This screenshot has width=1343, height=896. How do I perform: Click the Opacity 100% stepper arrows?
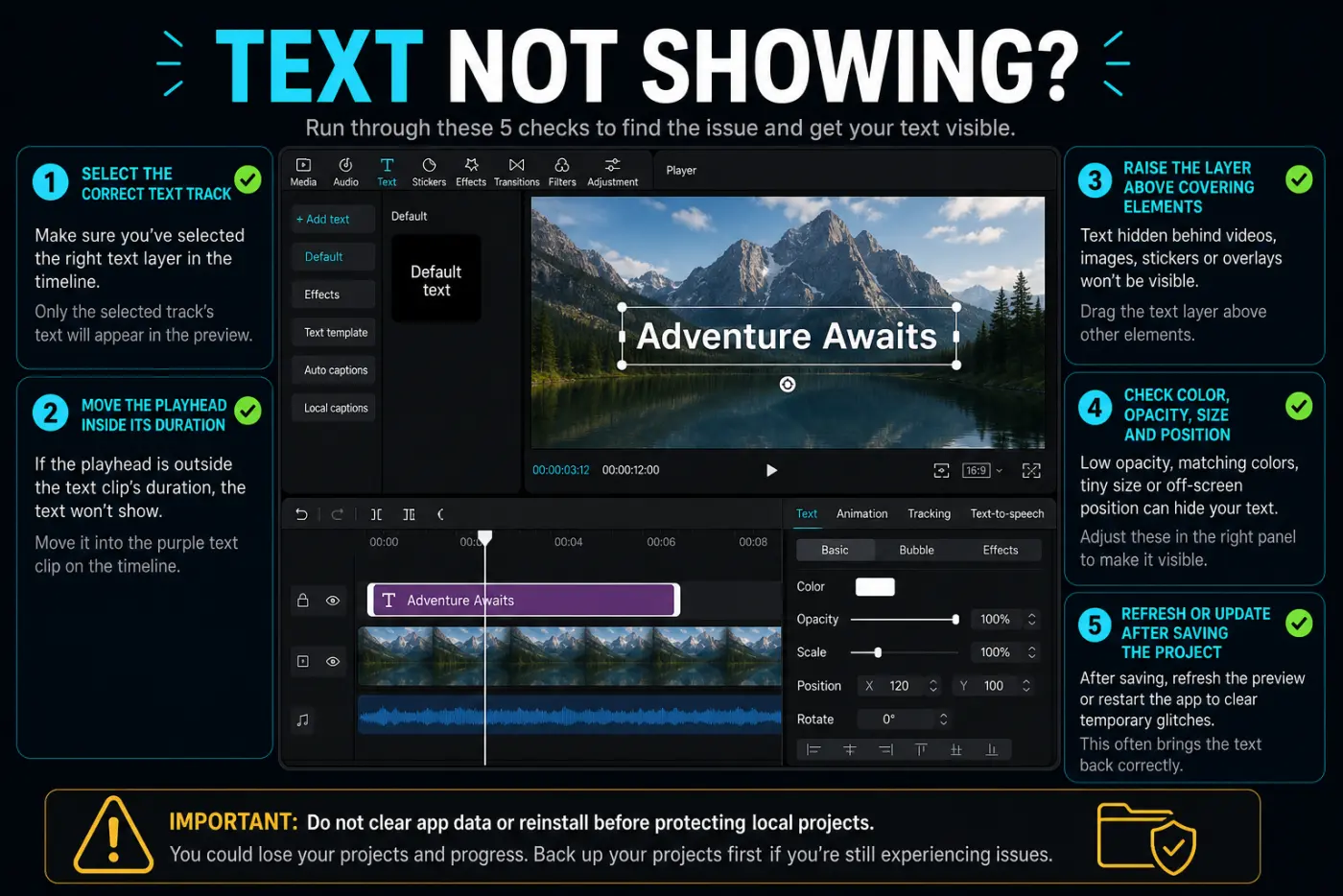[x=1032, y=620]
